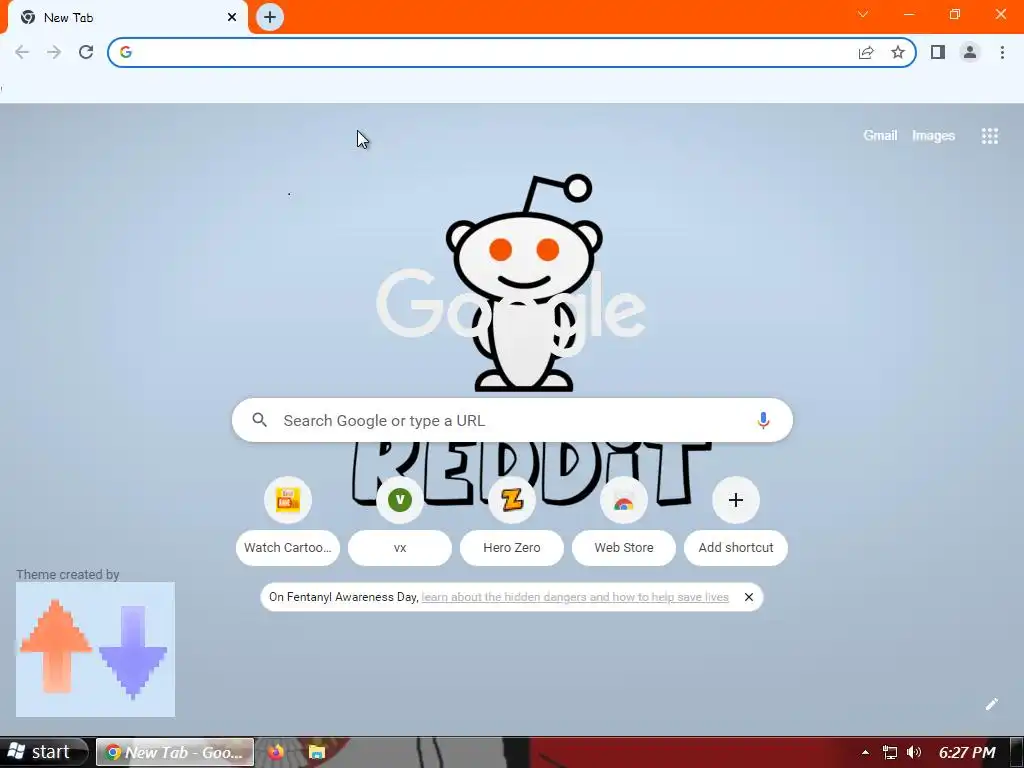Click the magnifier icon in search box
The height and width of the screenshot is (768, 1024).
click(x=259, y=420)
